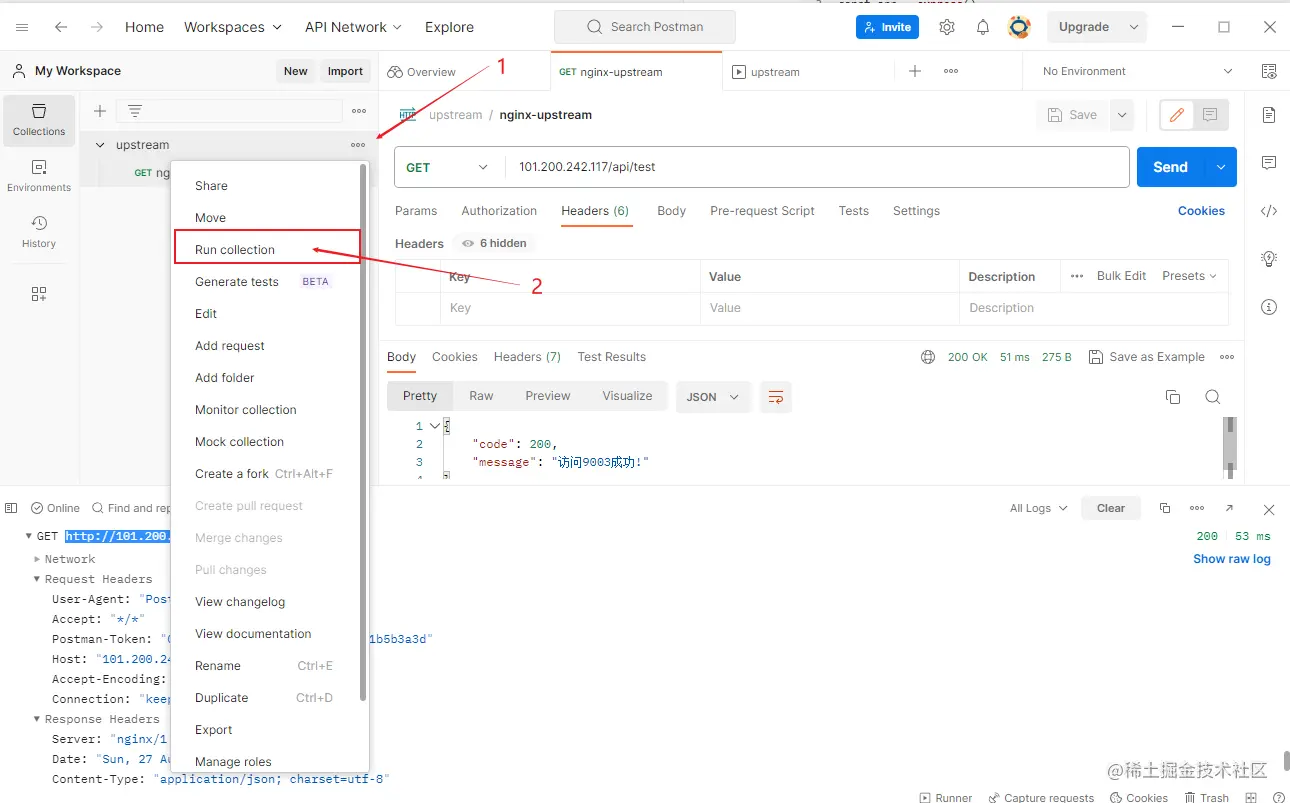The image size is (1290, 803).
Task: Open History in the sidebar
Action: click(39, 231)
